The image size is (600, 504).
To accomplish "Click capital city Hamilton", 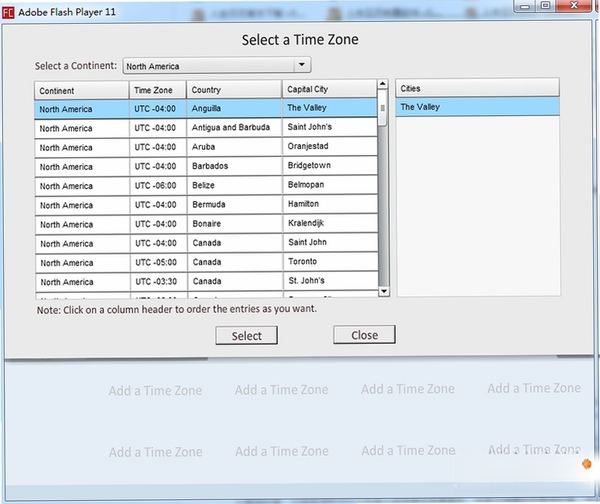I will point(330,204).
